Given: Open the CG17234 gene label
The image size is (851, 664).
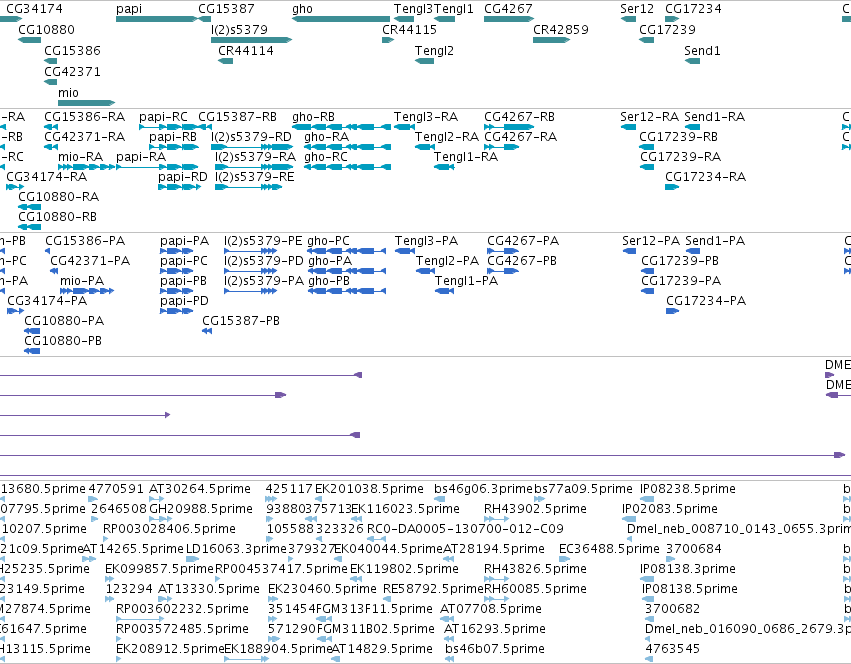Looking at the screenshot, I should [693, 9].
